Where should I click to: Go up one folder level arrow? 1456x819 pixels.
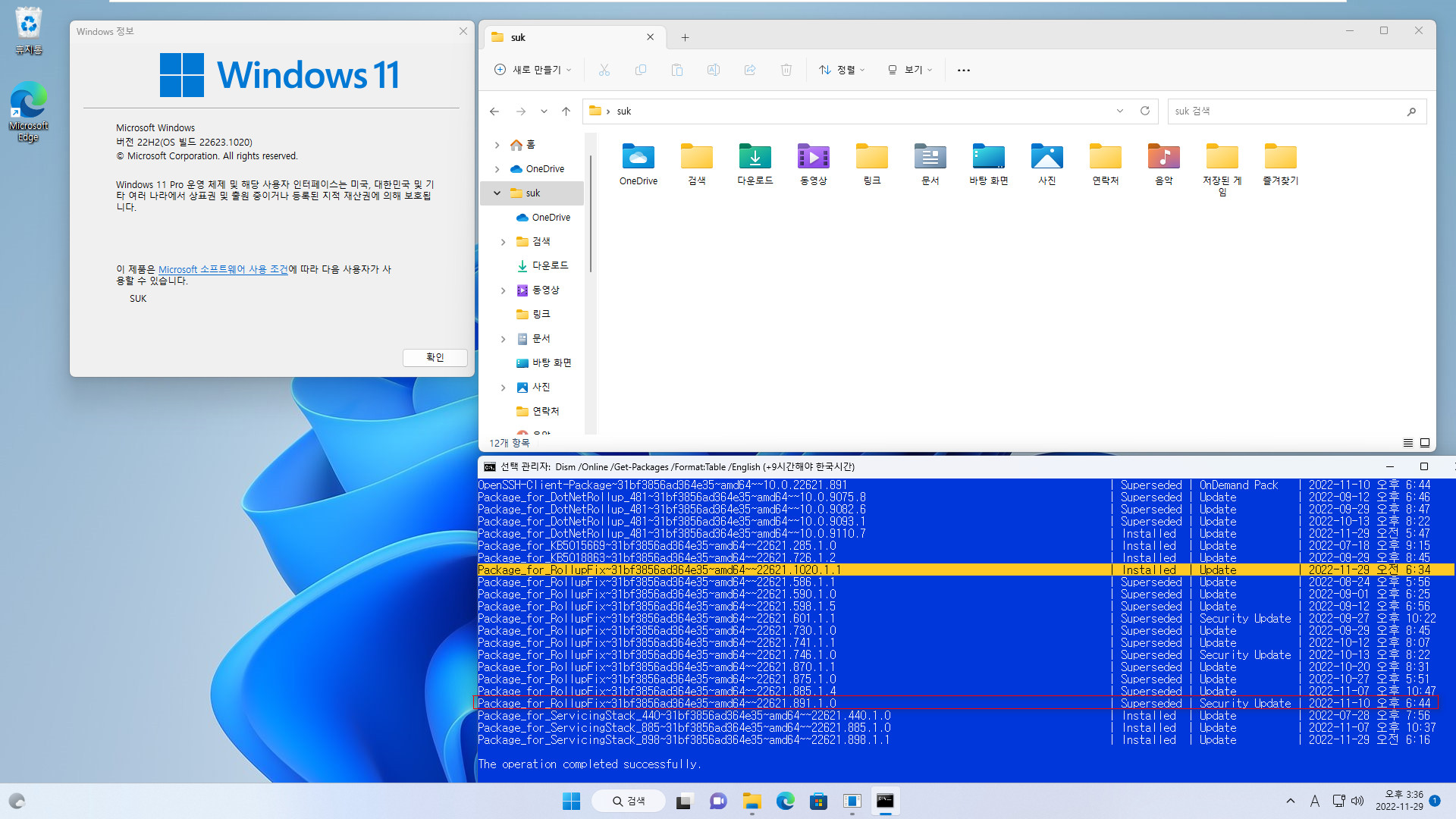click(x=566, y=111)
